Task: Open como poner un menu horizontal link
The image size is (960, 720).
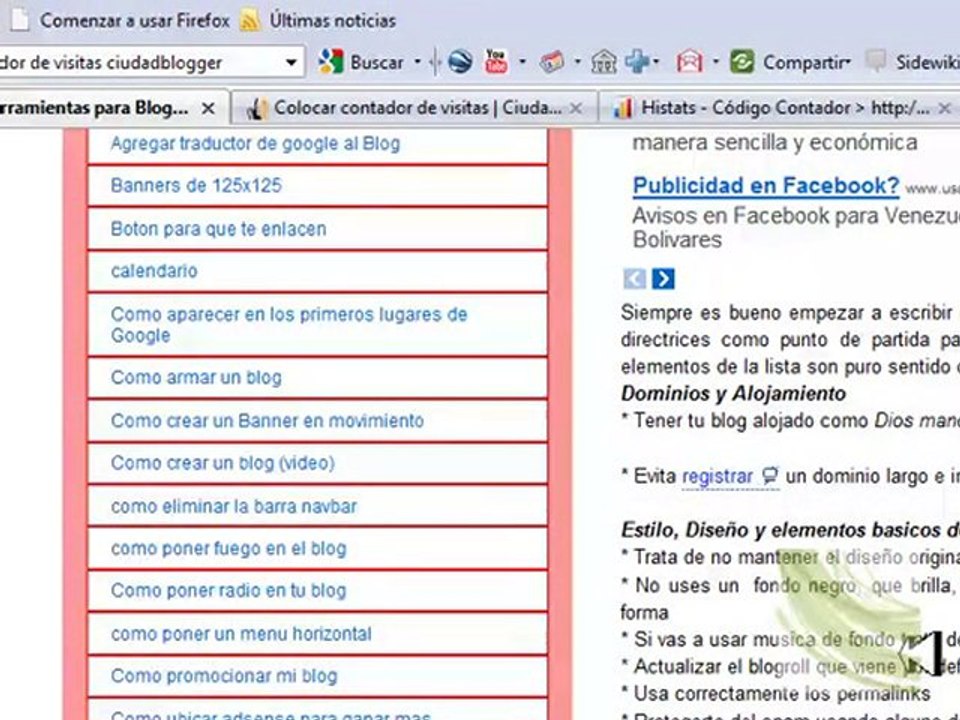Action: [x=241, y=634]
